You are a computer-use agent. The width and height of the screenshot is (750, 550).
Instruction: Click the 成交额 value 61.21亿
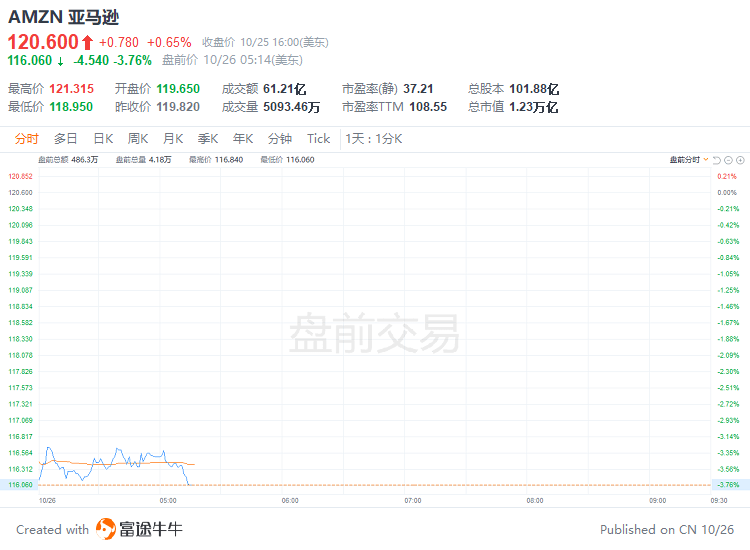click(x=285, y=89)
